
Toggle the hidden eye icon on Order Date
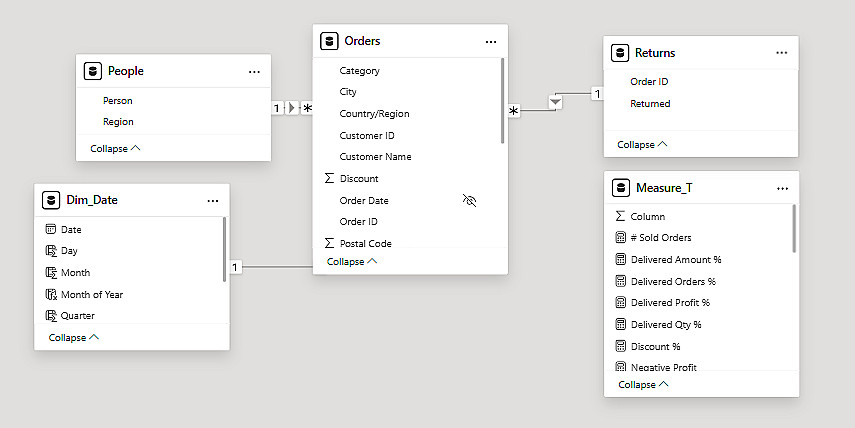pyautogui.click(x=470, y=200)
